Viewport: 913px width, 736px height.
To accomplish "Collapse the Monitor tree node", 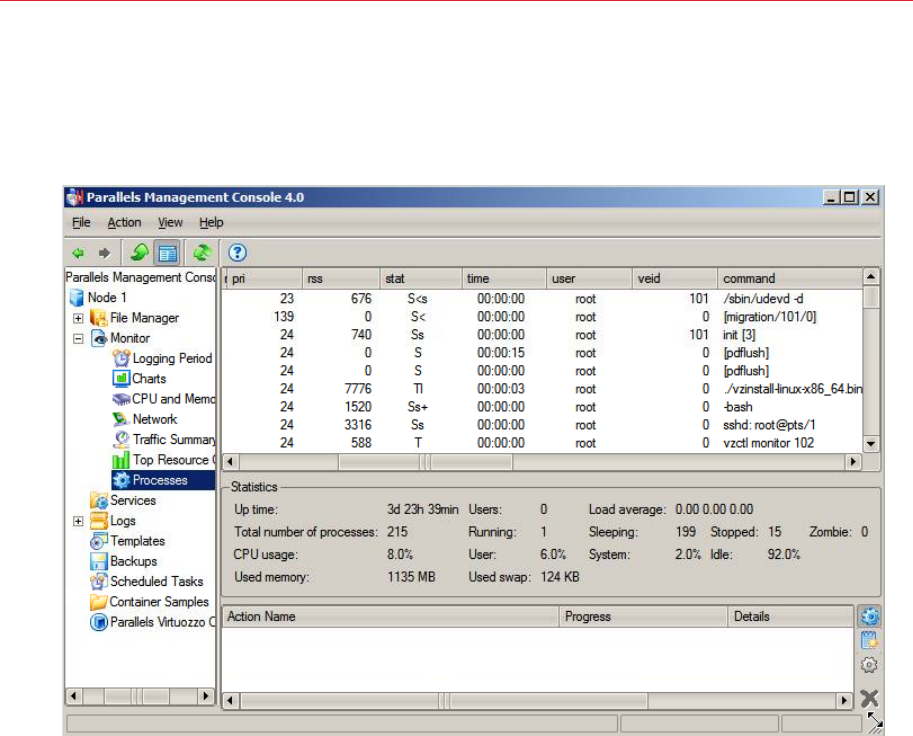I will click(78, 338).
